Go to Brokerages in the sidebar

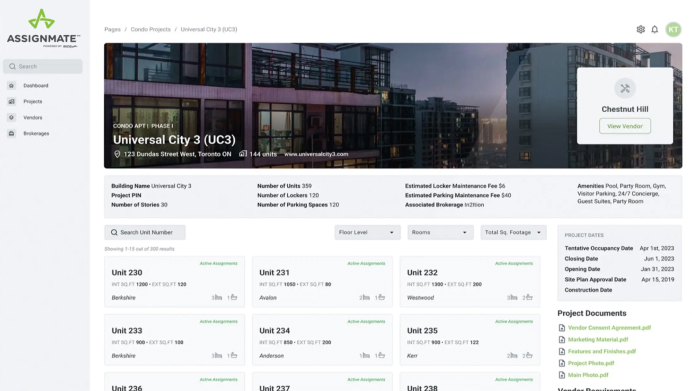point(36,134)
